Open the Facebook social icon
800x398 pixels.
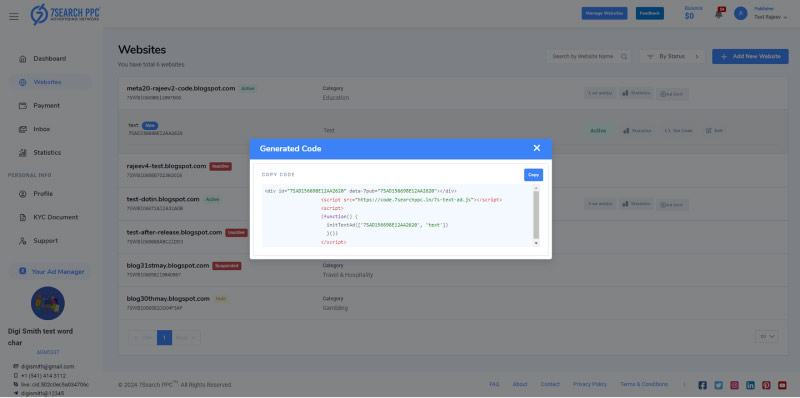703,385
